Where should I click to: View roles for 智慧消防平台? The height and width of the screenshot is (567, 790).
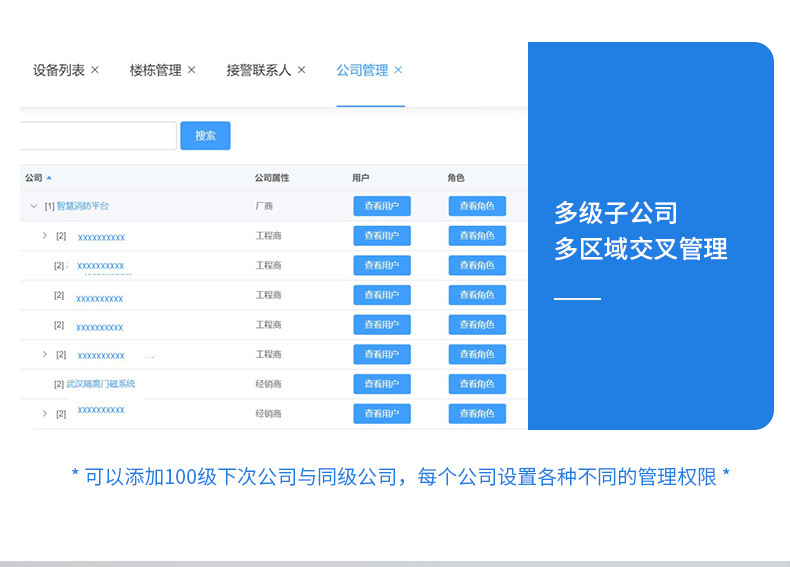(476, 206)
